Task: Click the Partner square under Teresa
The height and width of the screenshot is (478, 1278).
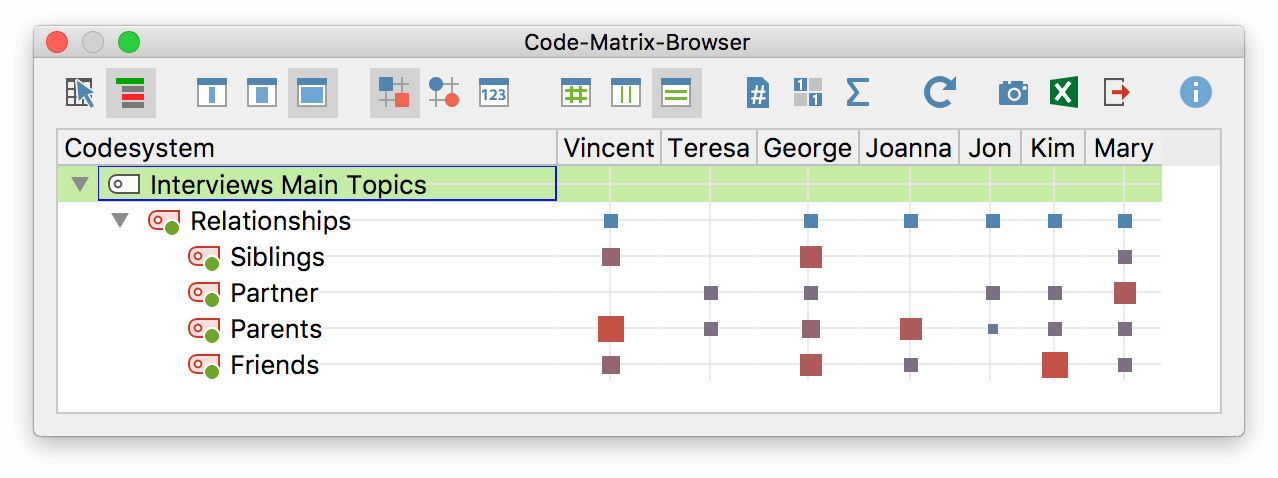Action: (x=711, y=293)
